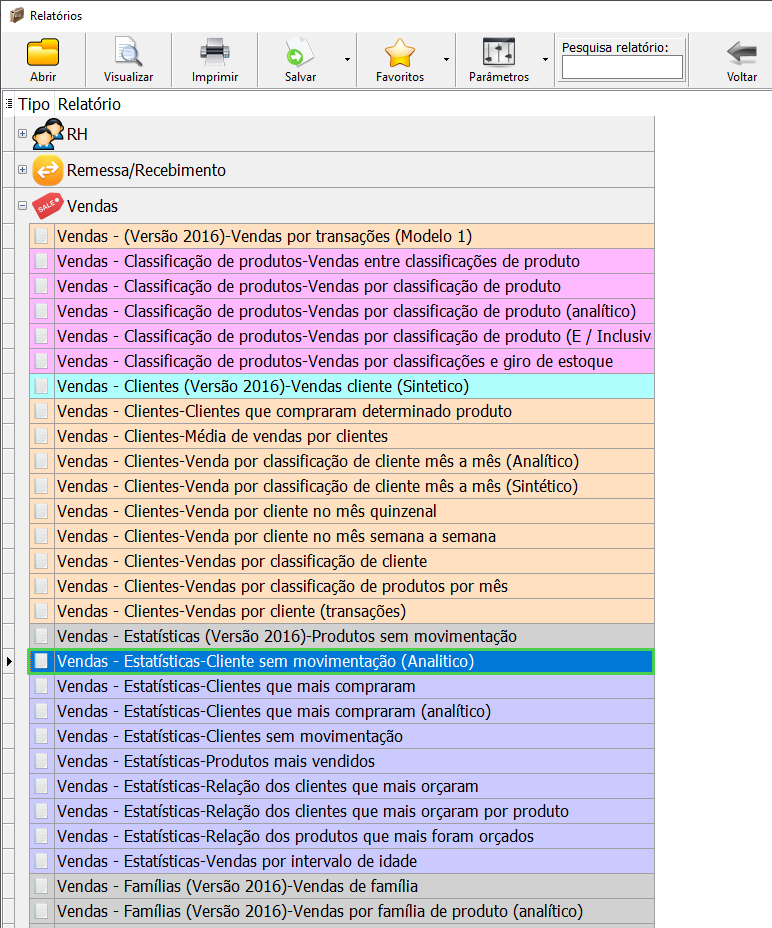The width and height of the screenshot is (772, 928).
Task: Check box for Cliente sem movimentação (Analitico)
Action: pos(41,661)
